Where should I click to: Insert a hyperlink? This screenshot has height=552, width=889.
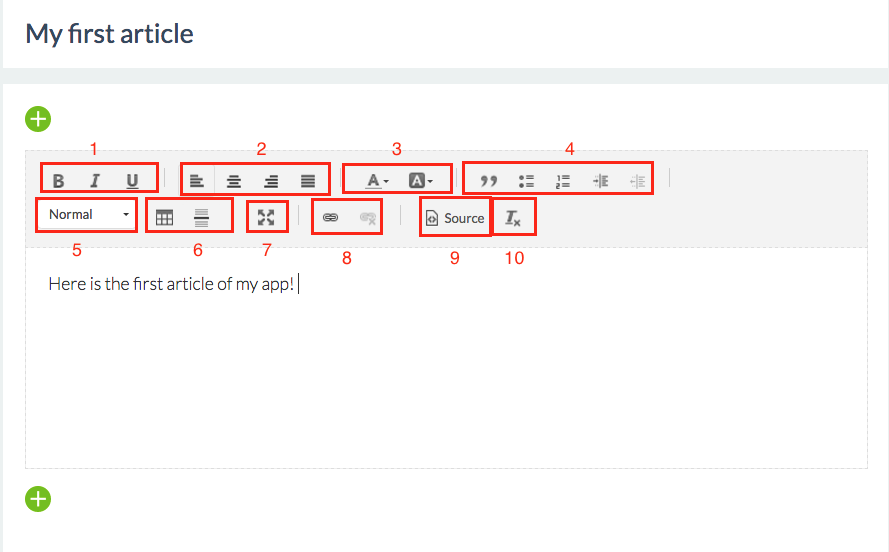[x=331, y=218]
